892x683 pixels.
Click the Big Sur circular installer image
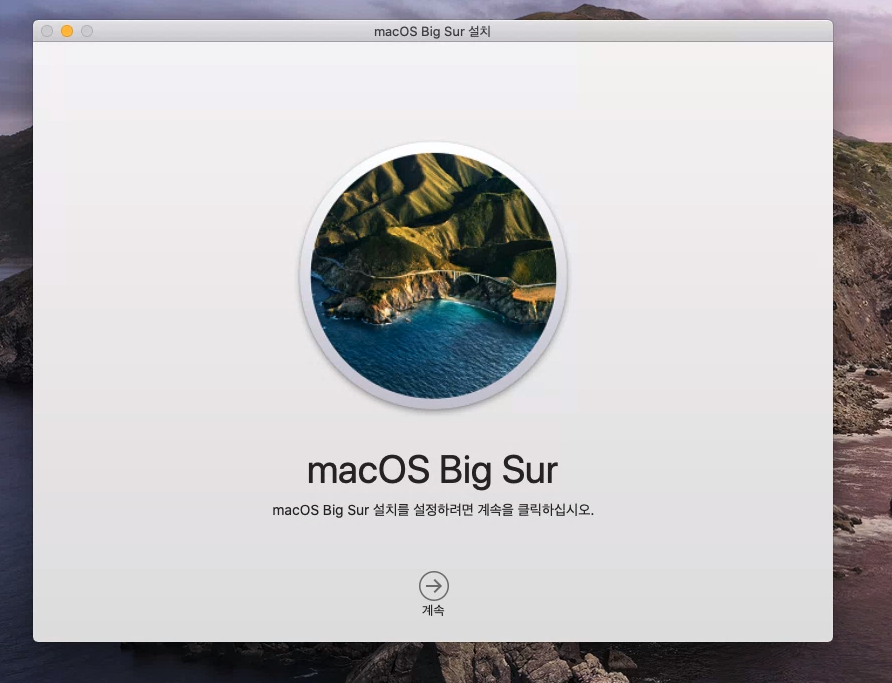point(433,275)
